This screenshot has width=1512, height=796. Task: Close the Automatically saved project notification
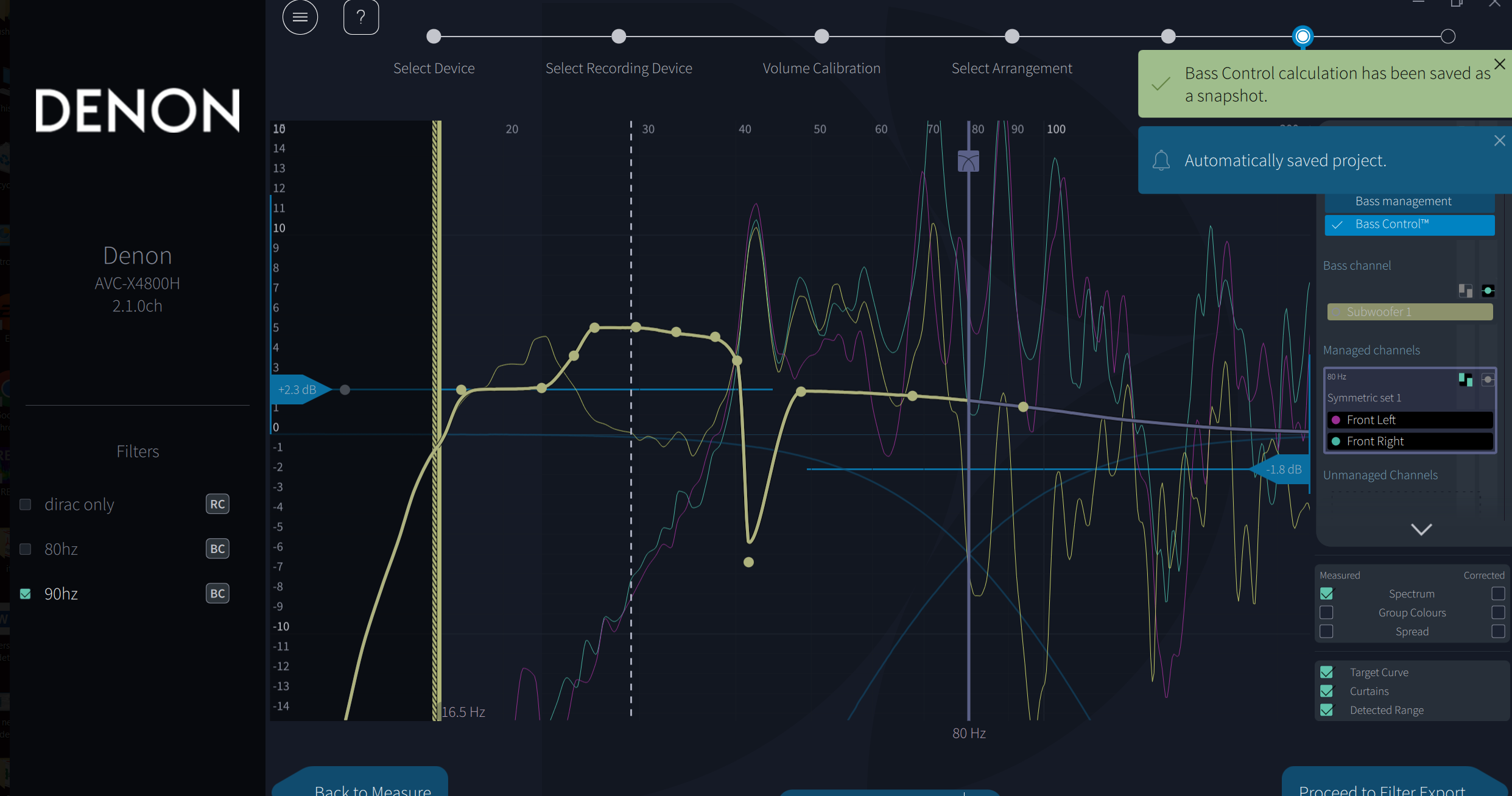pyautogui.click(x=1500, y=141)
